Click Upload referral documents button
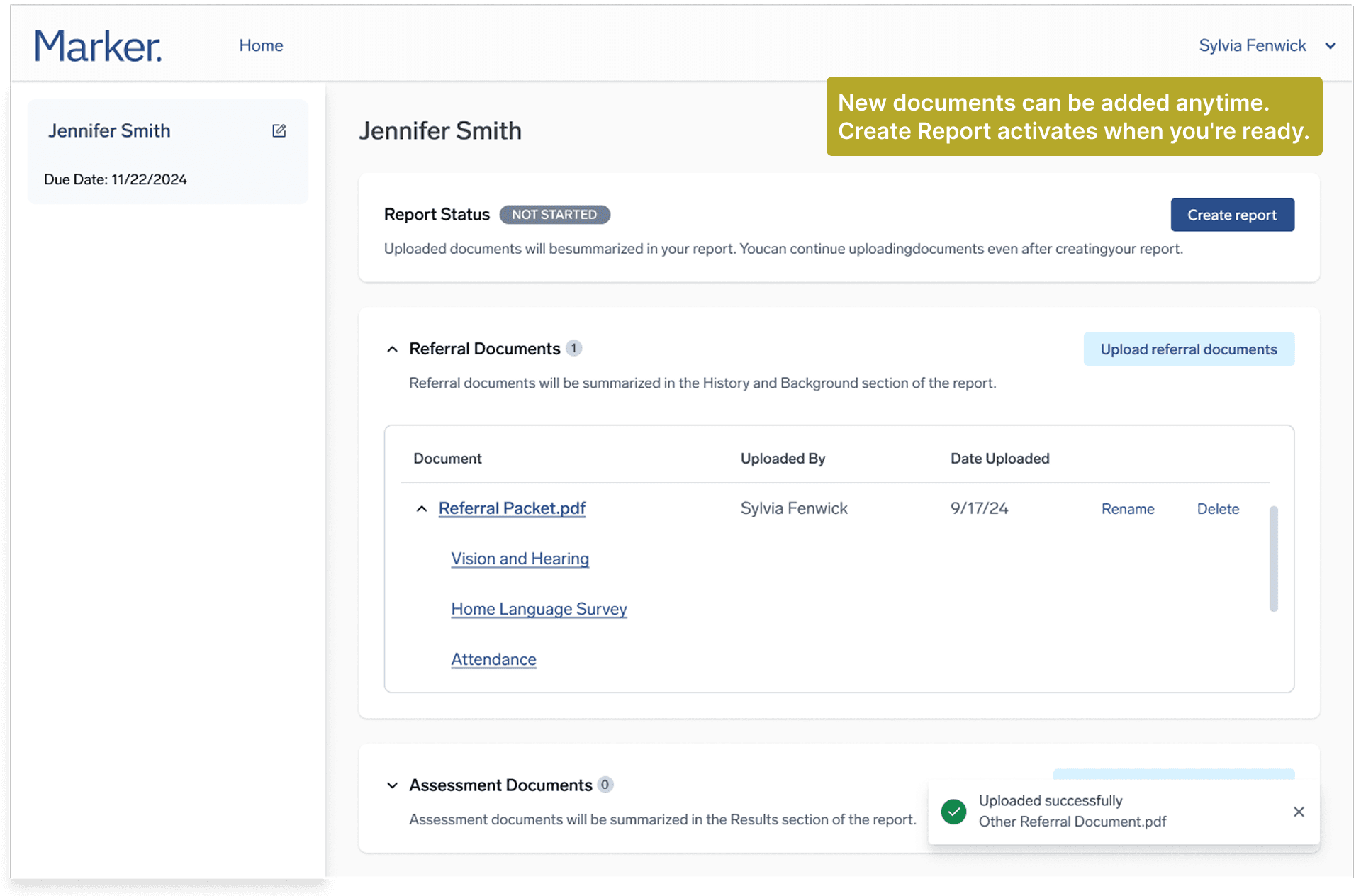This screenshot has height=896, width=1361. pos(1188,349)
